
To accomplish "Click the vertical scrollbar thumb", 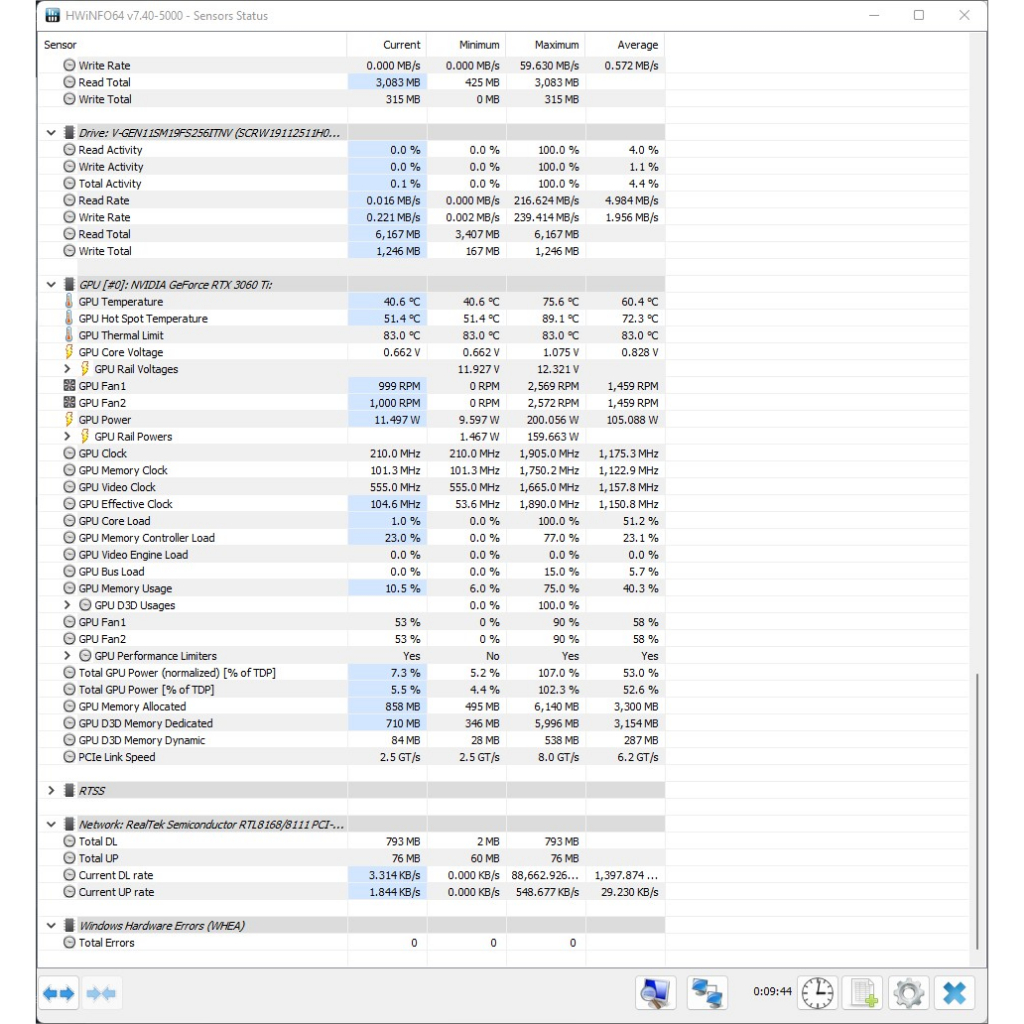I will click(x=977, y=811).
